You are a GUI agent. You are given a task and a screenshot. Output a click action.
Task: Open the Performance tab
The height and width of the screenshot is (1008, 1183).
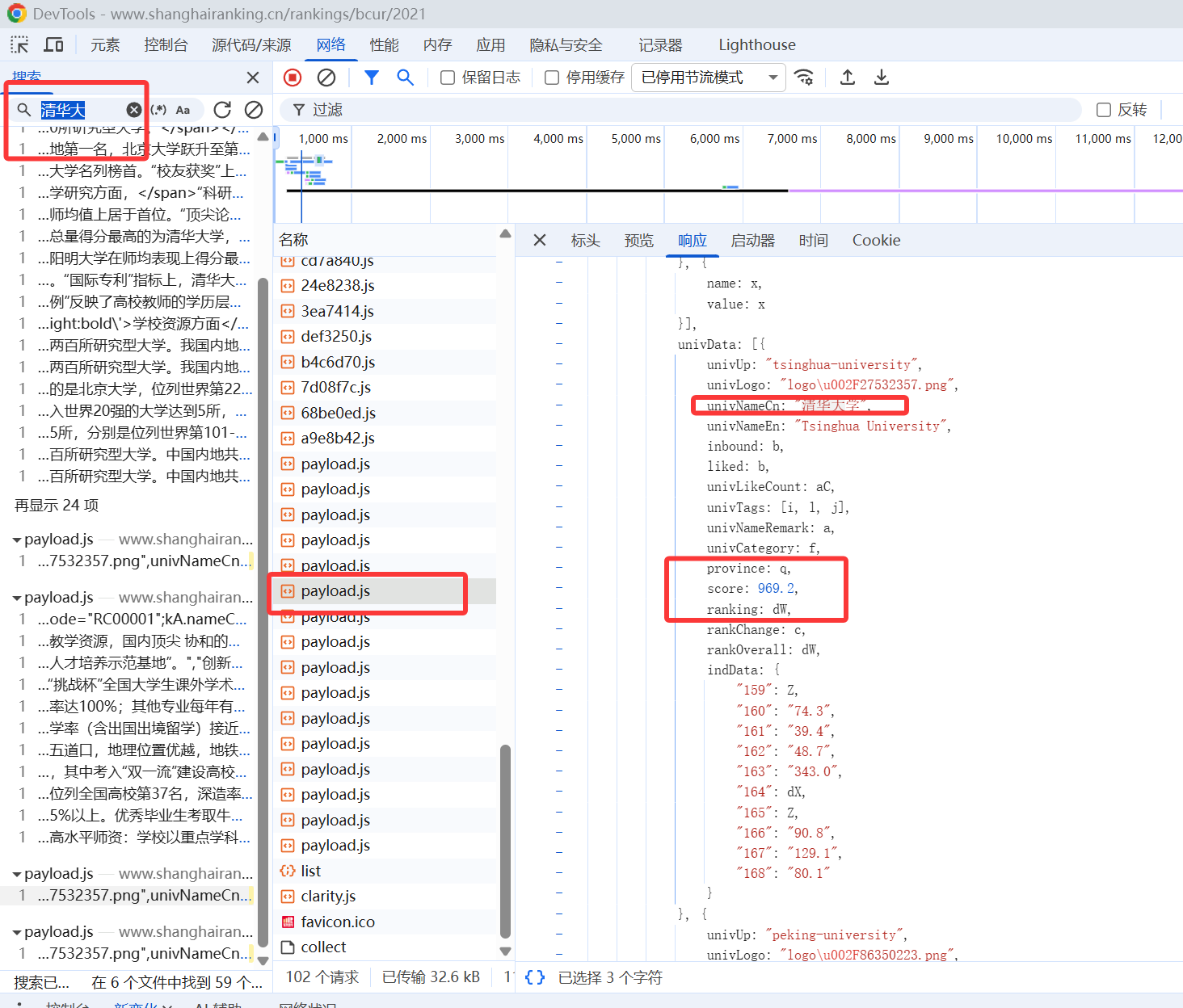coord(384,44)
